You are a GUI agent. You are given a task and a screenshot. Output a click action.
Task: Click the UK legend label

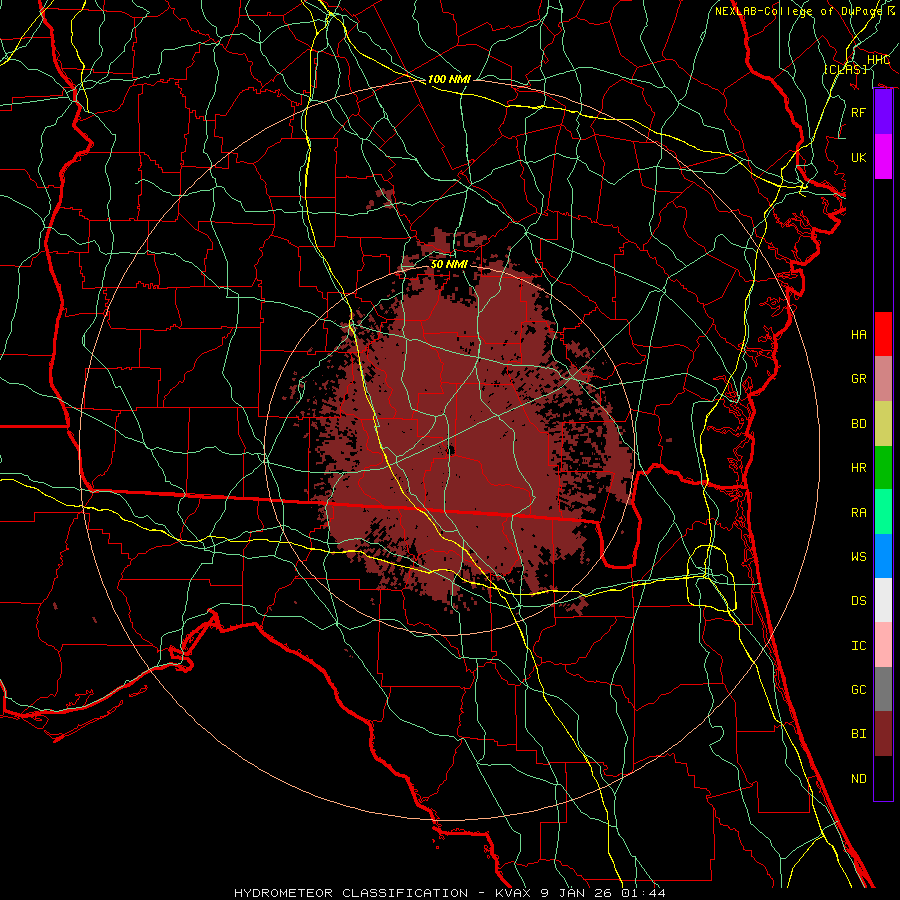859,157
